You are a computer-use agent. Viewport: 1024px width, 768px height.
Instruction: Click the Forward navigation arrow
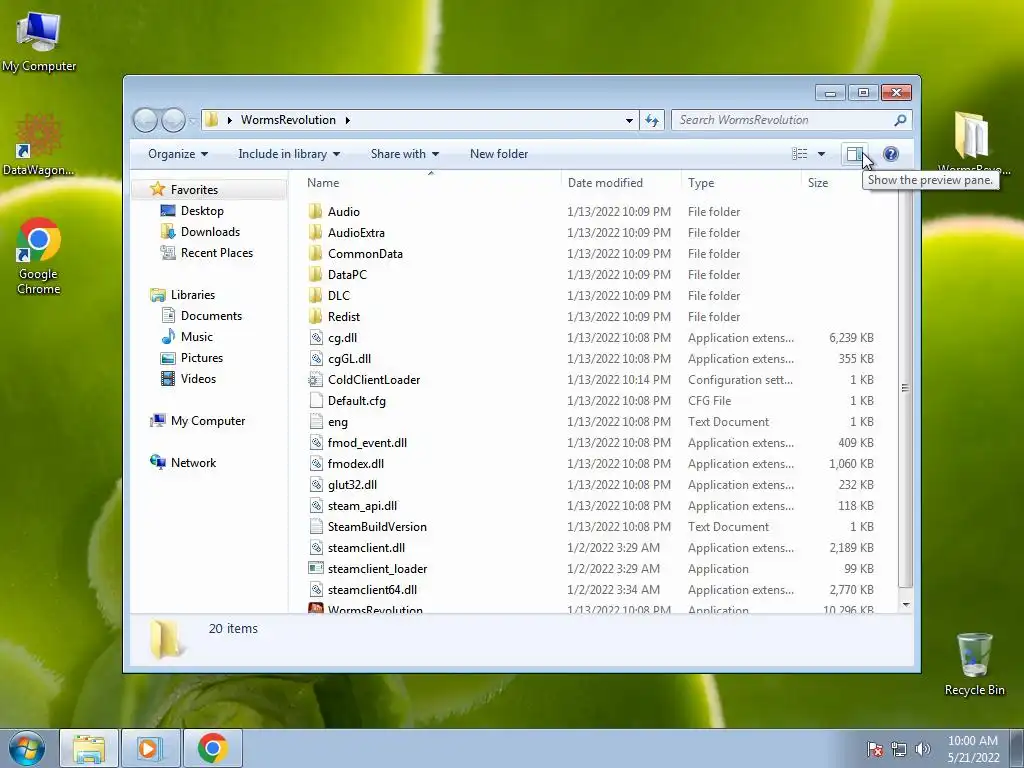coord(173,120)
